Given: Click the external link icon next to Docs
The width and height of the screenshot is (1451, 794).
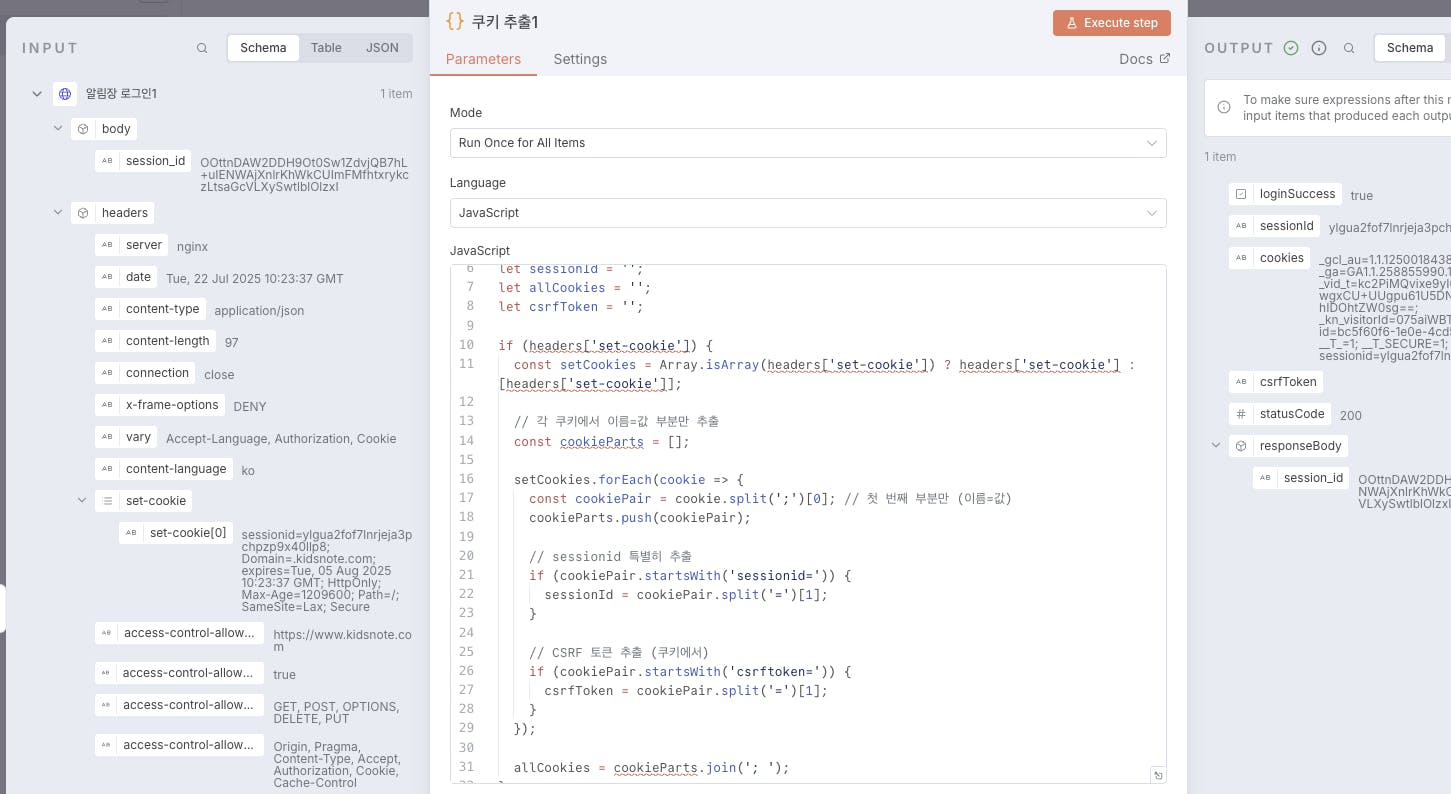Looking at the screenshot, I should pyautogui.click(x=1164, y=59).
